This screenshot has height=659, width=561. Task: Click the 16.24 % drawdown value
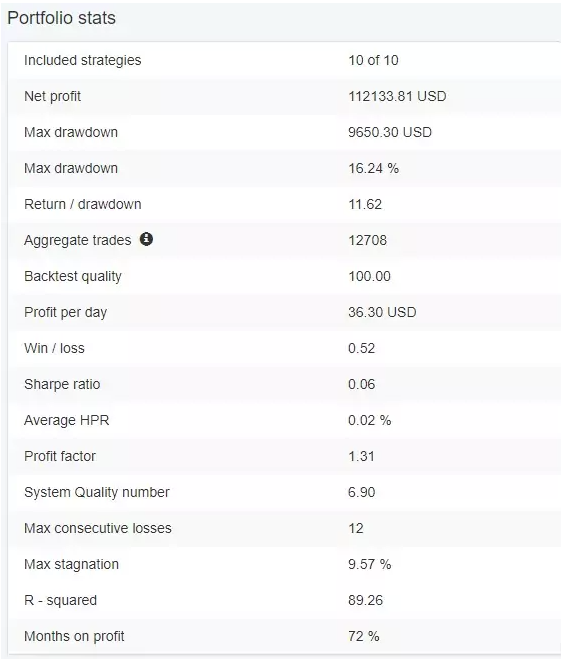373,169
